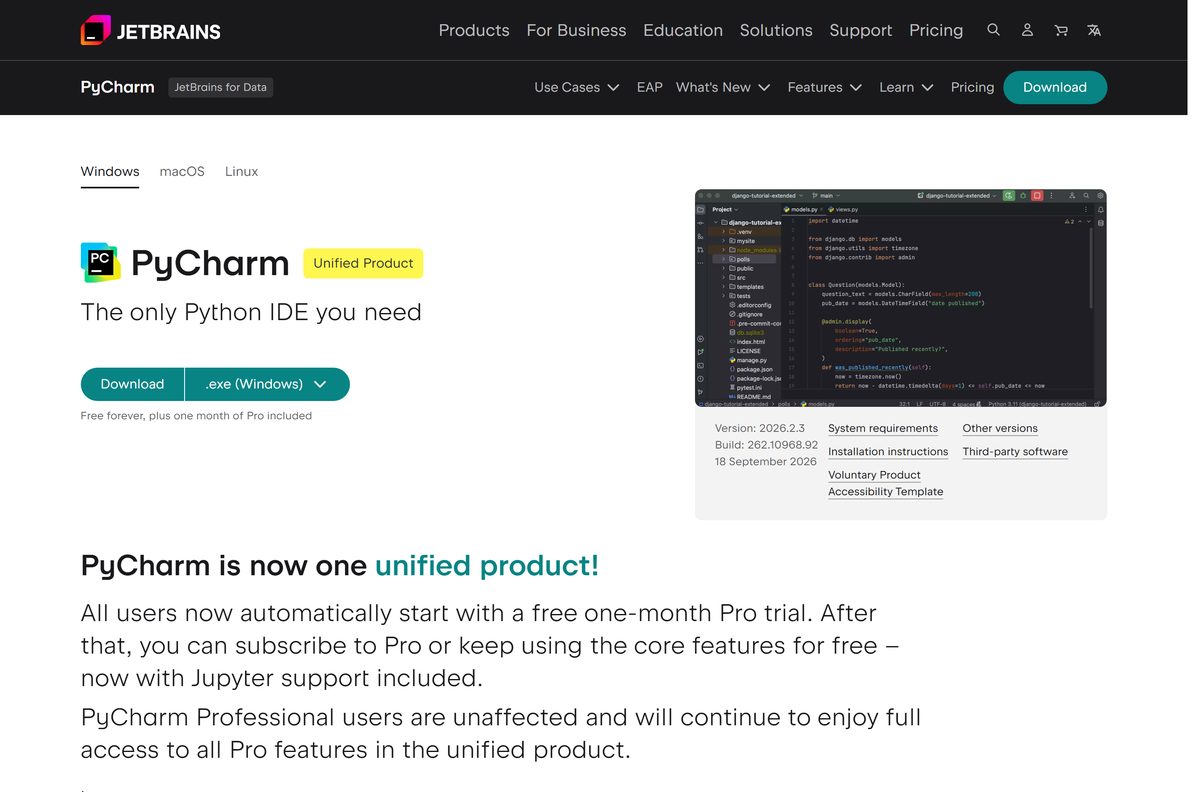
Task: Click the JetBrains logo
Action: [x=151, y=30]
